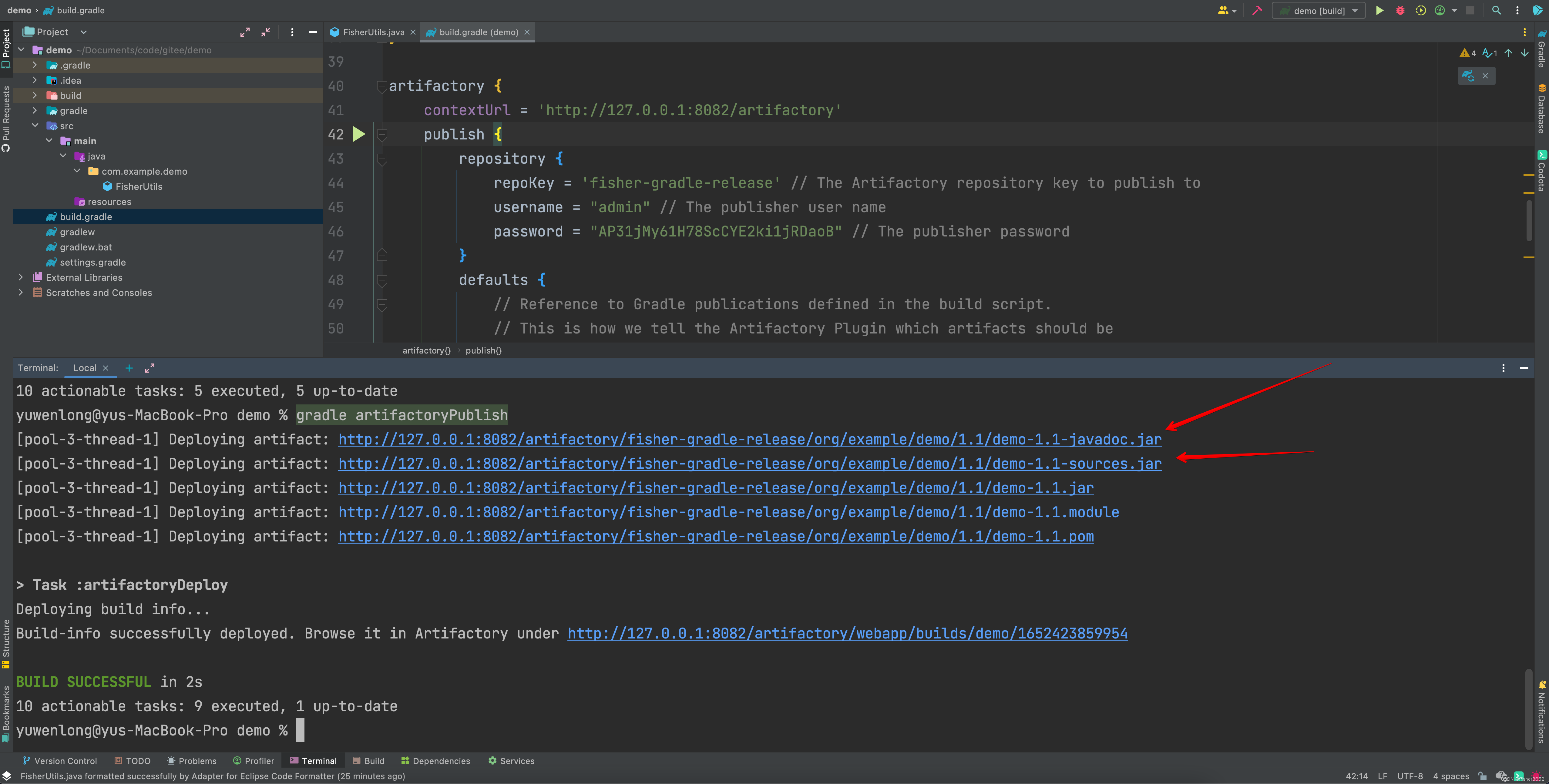Click the Search Everywhere magnifier

click(x=1496, y=11)
